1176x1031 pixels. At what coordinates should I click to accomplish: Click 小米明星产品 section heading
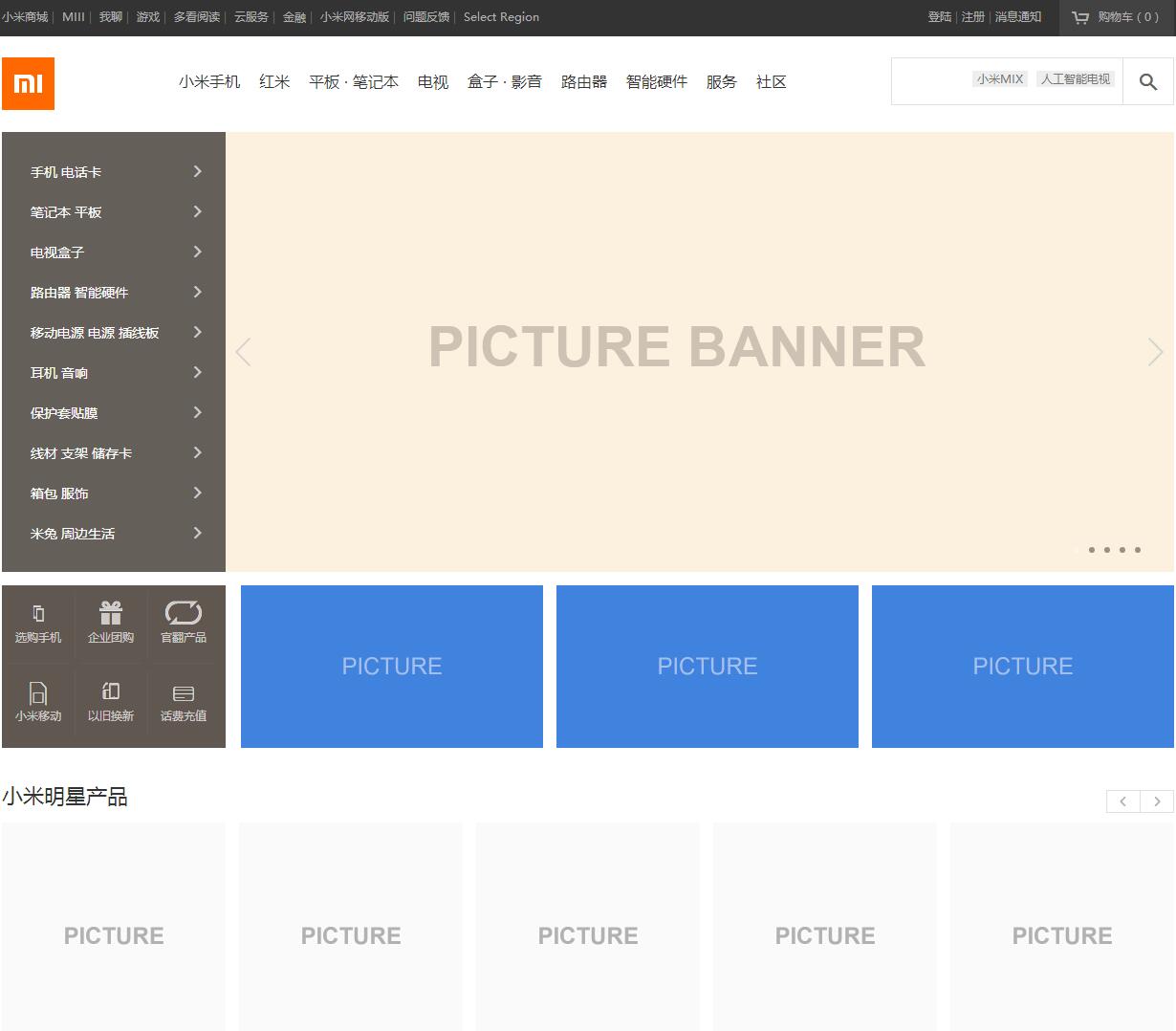(x=65, y=797)
